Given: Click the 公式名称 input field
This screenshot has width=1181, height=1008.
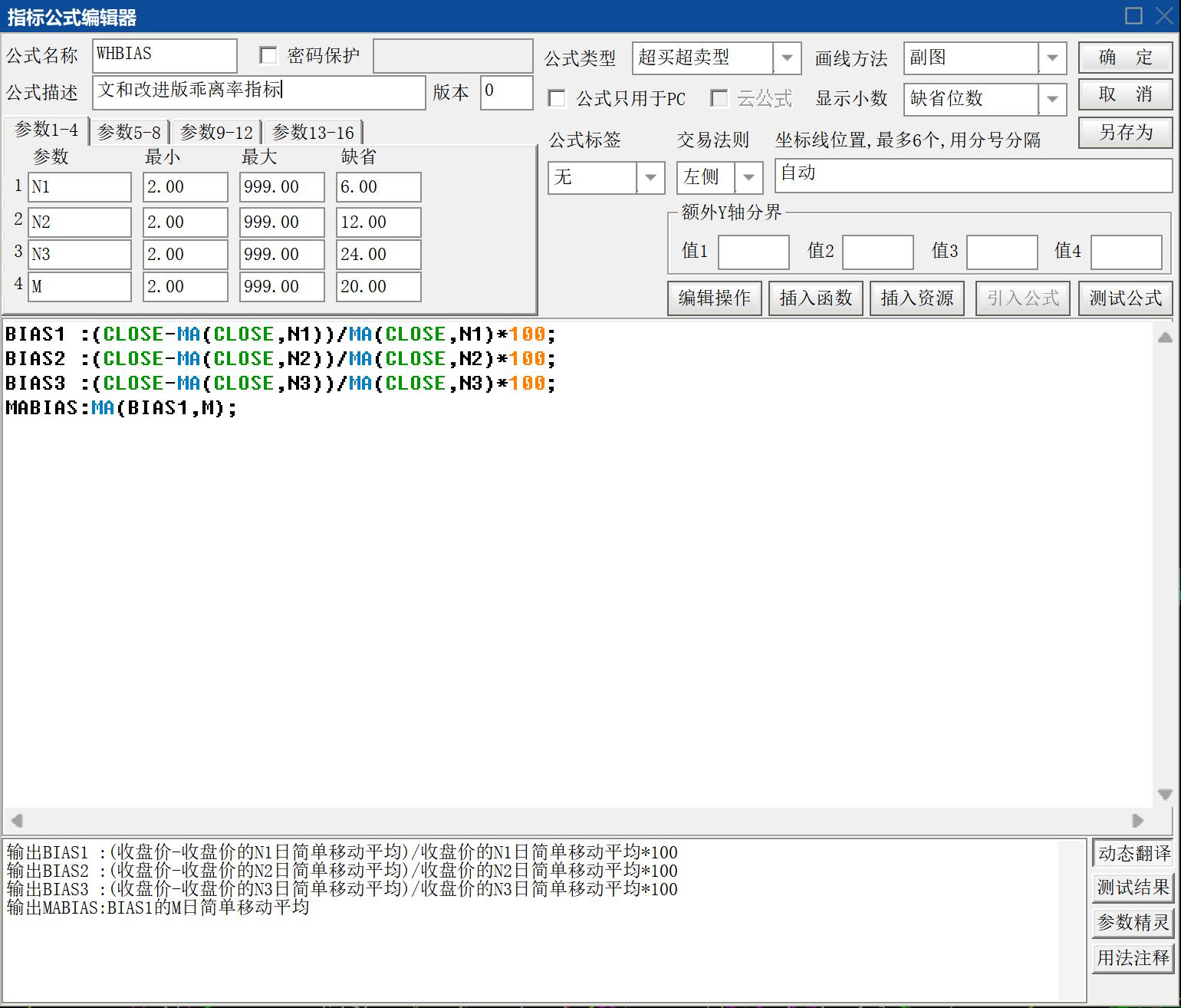Looking at the screenshot, I should (164, 55).
